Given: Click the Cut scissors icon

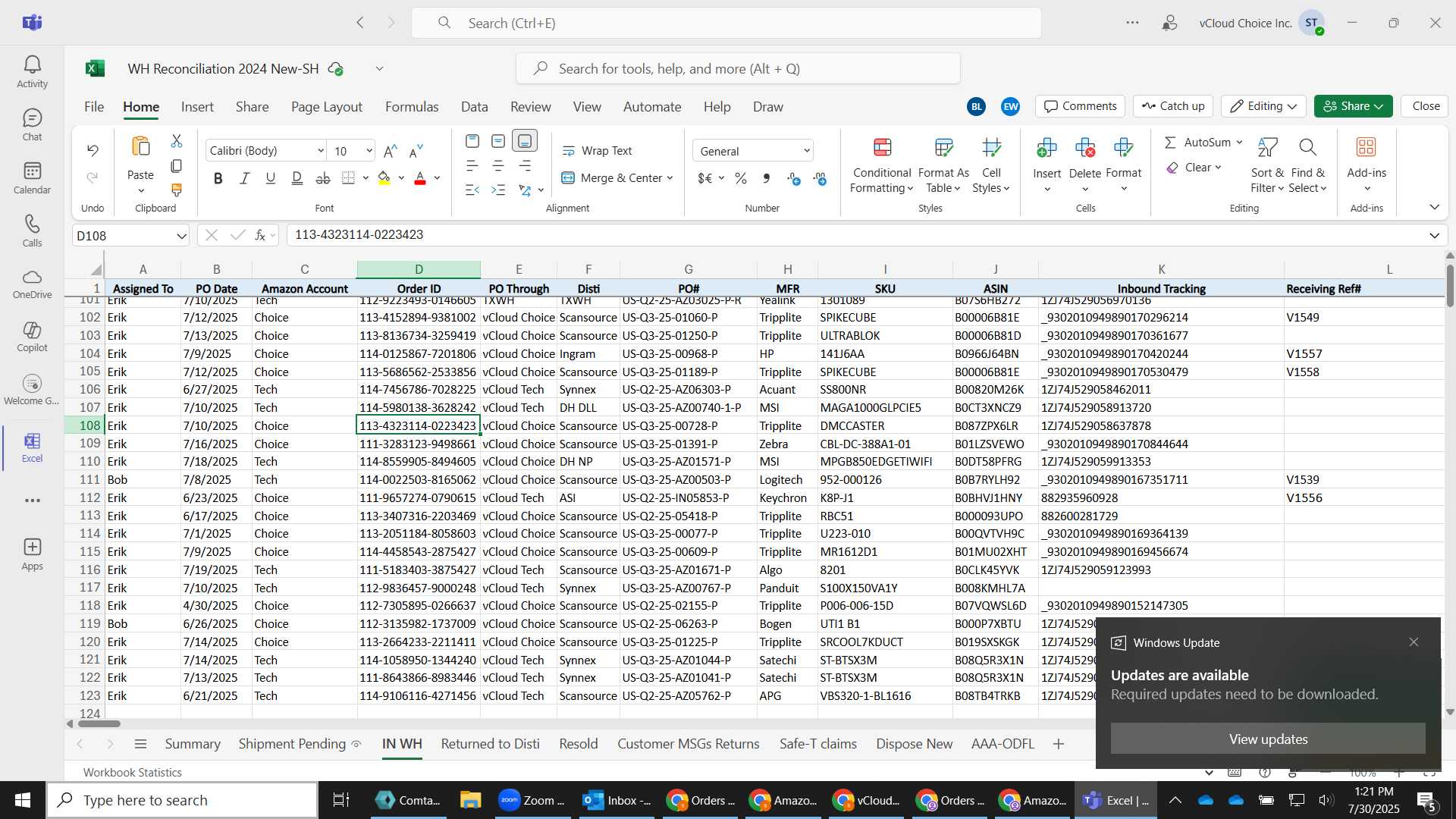Looking at the screenshot, I should click(177, 141).
